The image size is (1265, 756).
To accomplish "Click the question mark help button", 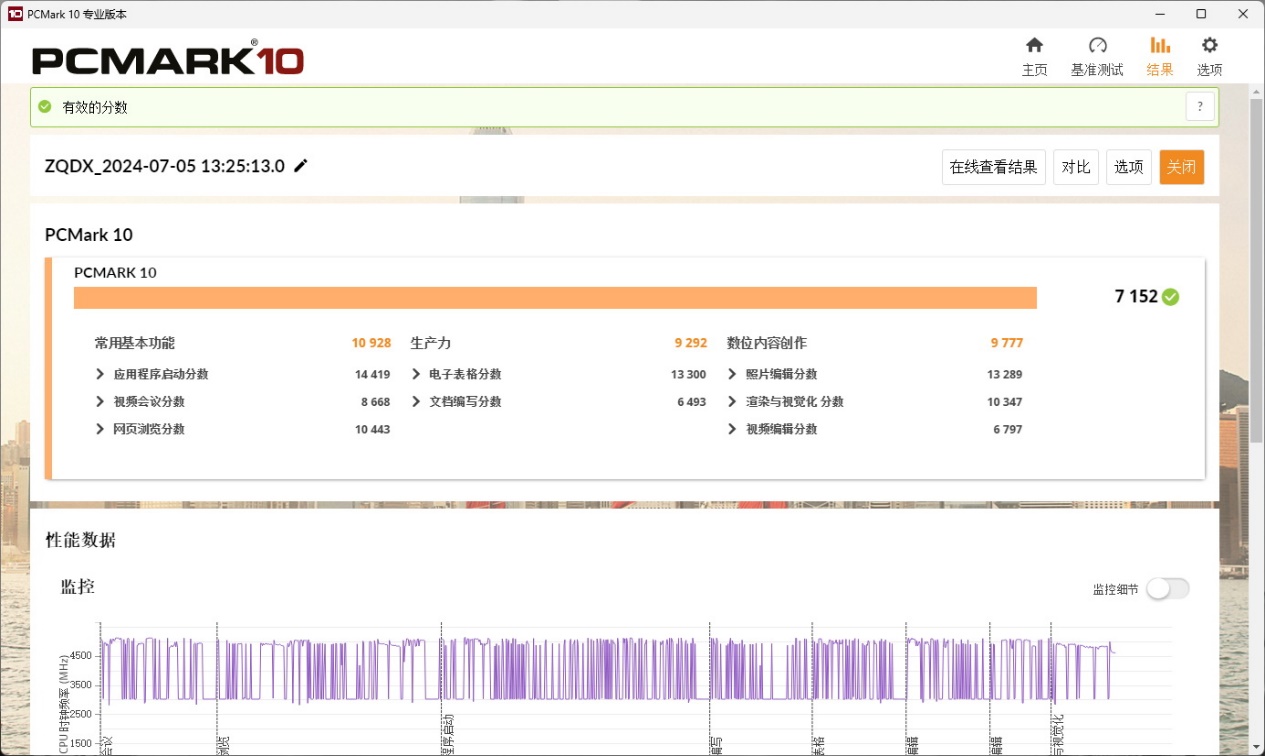I will tap(1200, 107).
